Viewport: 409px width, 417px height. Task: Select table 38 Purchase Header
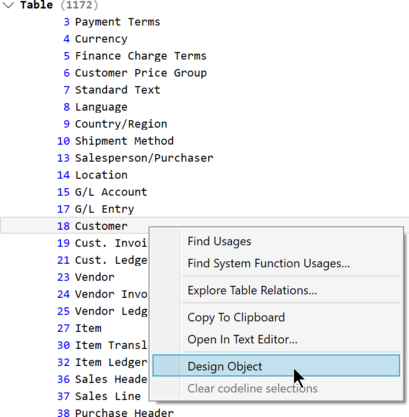[115, 412]
